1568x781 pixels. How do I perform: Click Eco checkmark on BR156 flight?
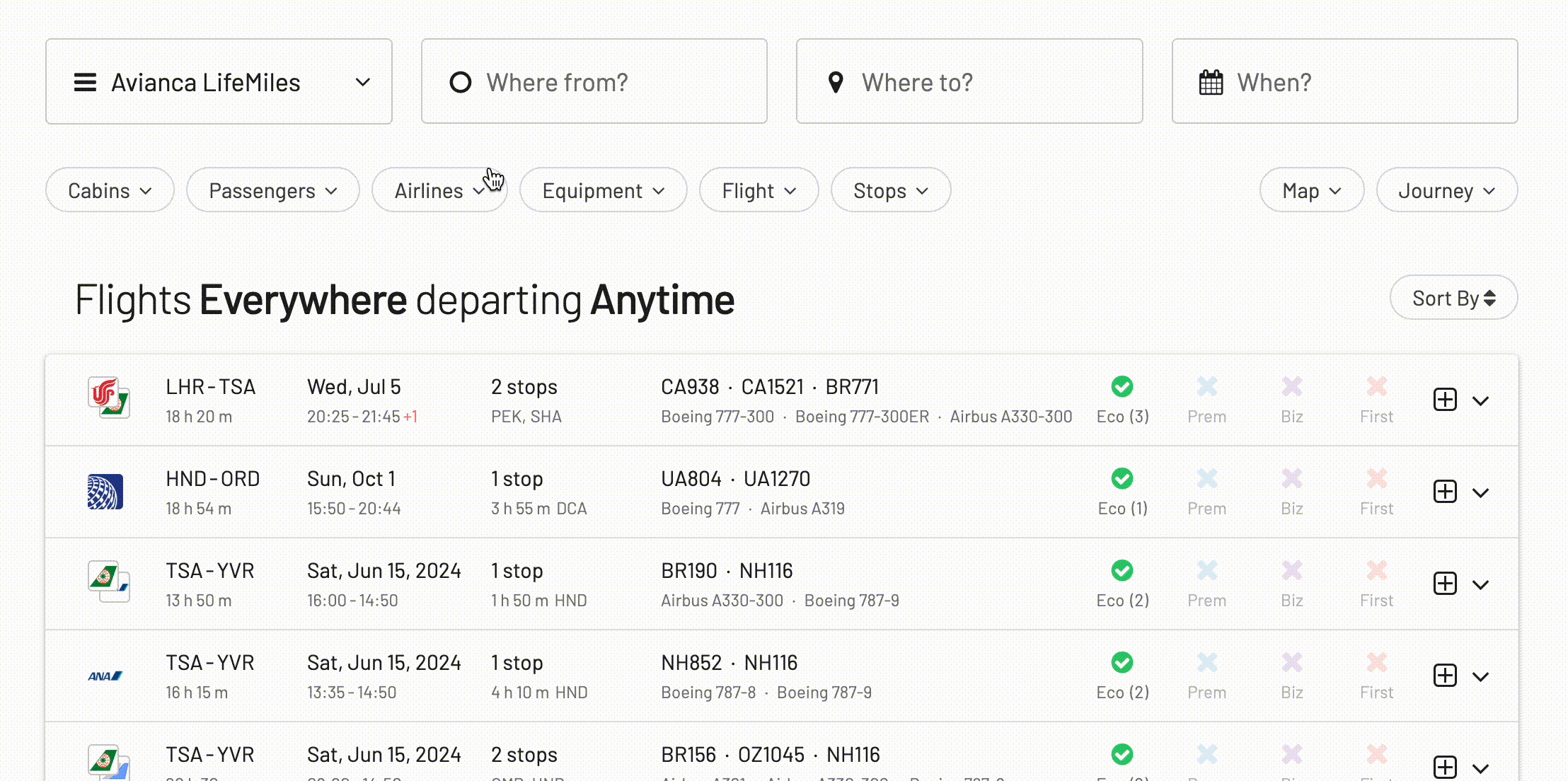[x=1122, y=754]
